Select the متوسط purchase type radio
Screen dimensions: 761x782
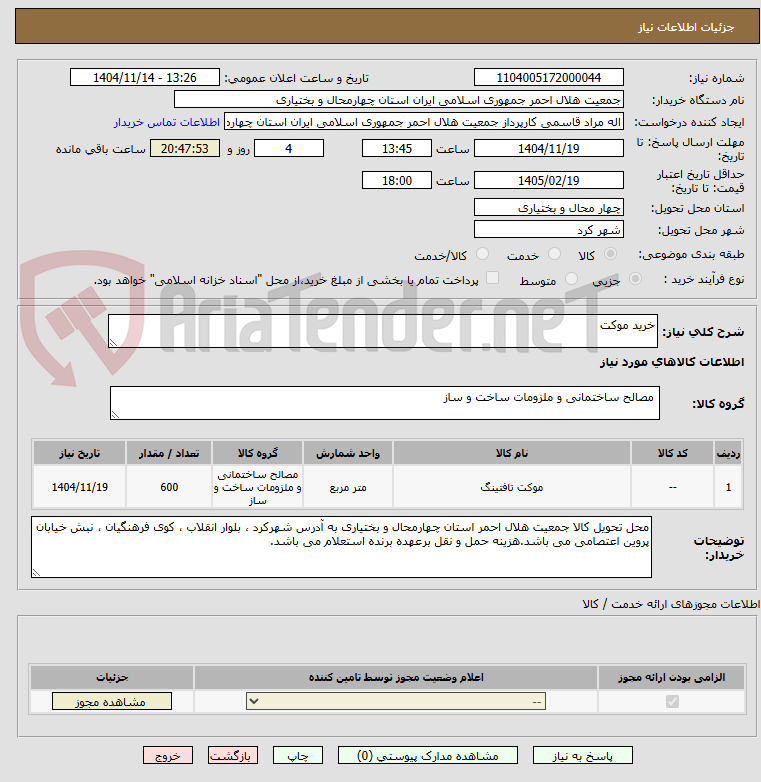[x=571, y=279]
